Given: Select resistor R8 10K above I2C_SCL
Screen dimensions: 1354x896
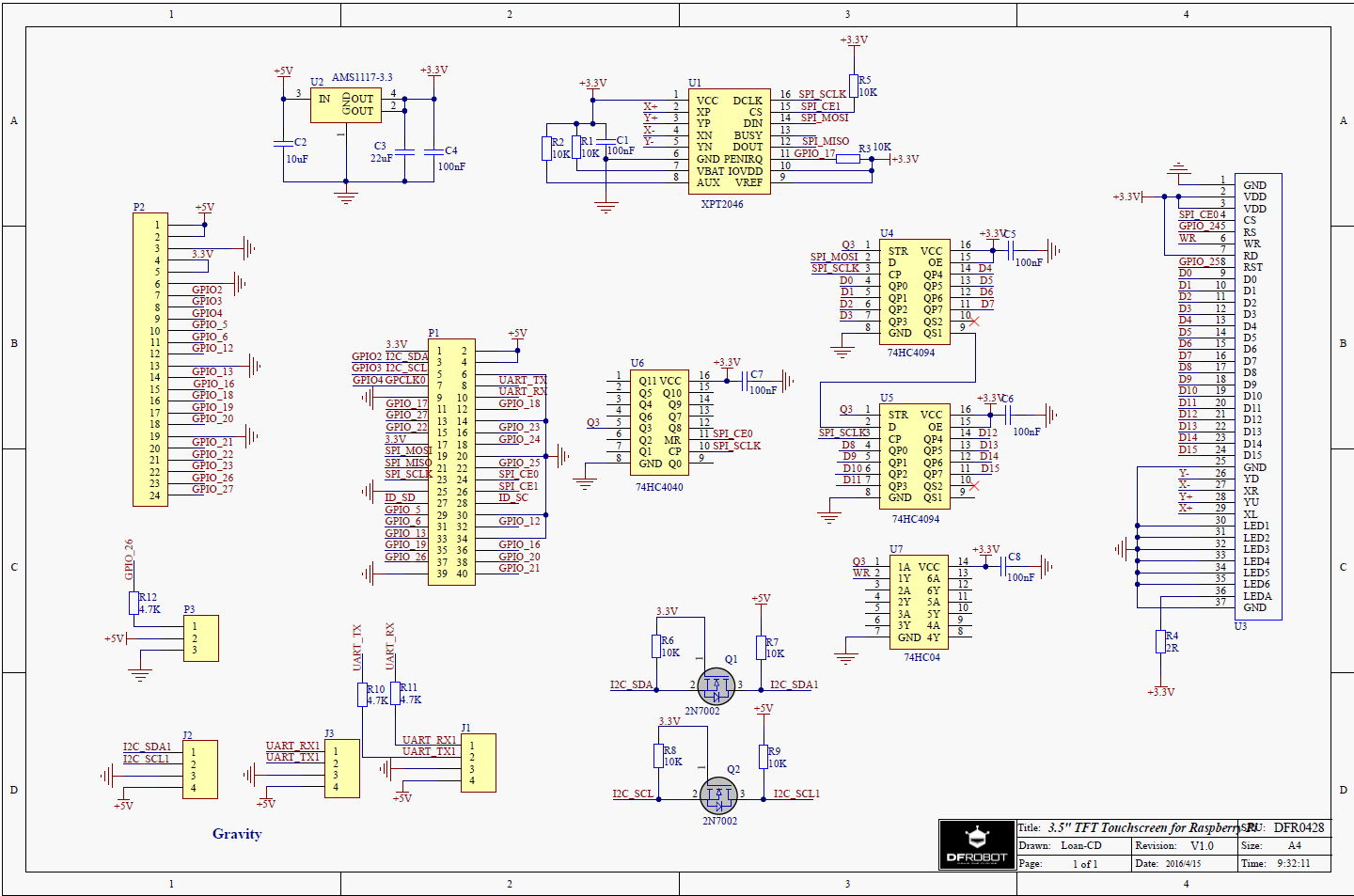Looking at the screenshot, I should click(658, 756).
